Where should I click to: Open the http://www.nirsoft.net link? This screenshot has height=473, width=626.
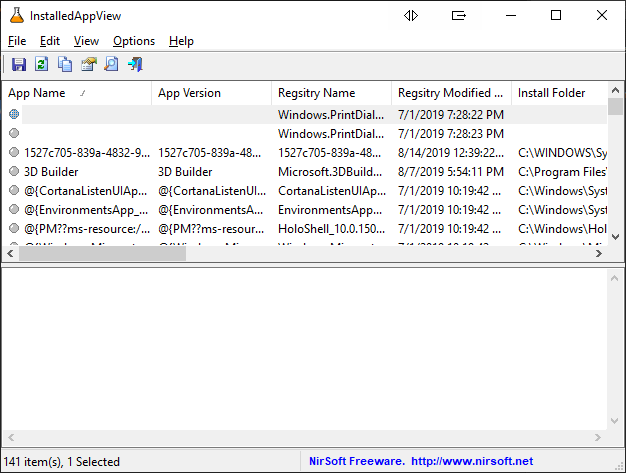point(472,461)
